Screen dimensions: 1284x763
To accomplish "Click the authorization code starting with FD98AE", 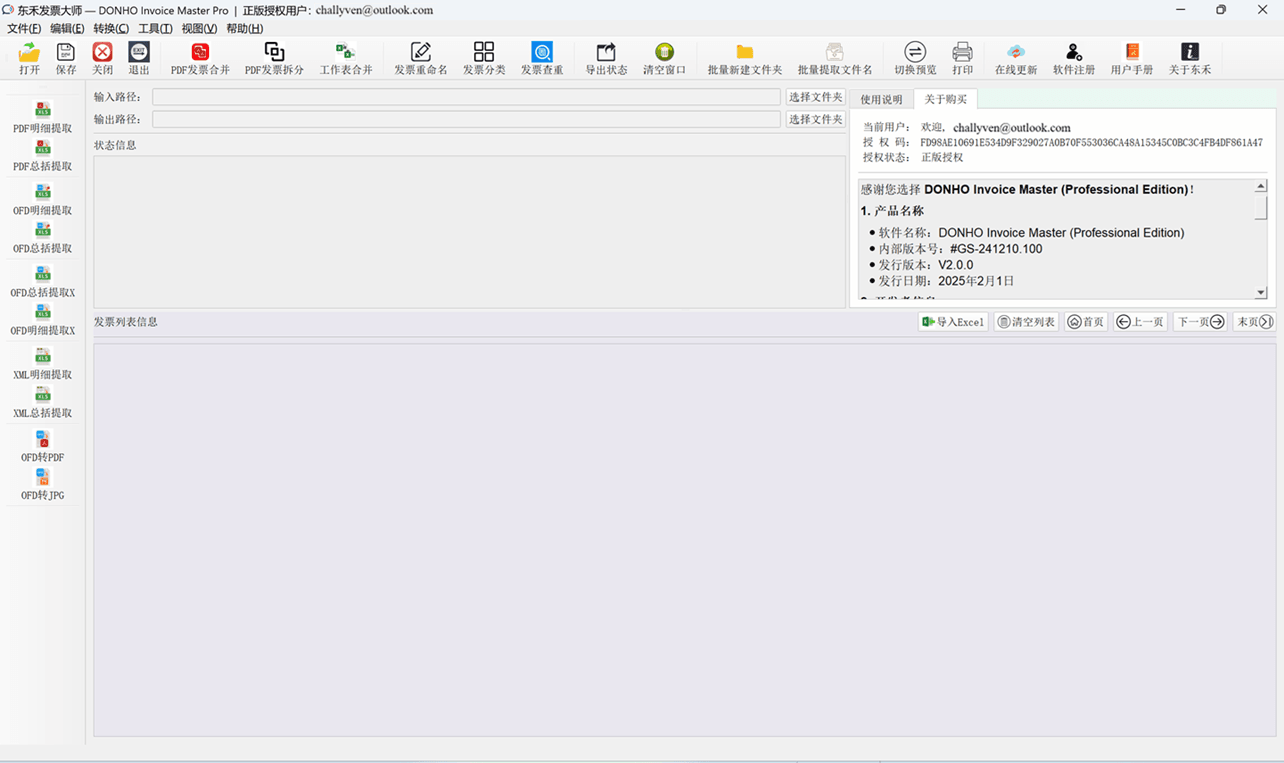I will click(1091, 143).
